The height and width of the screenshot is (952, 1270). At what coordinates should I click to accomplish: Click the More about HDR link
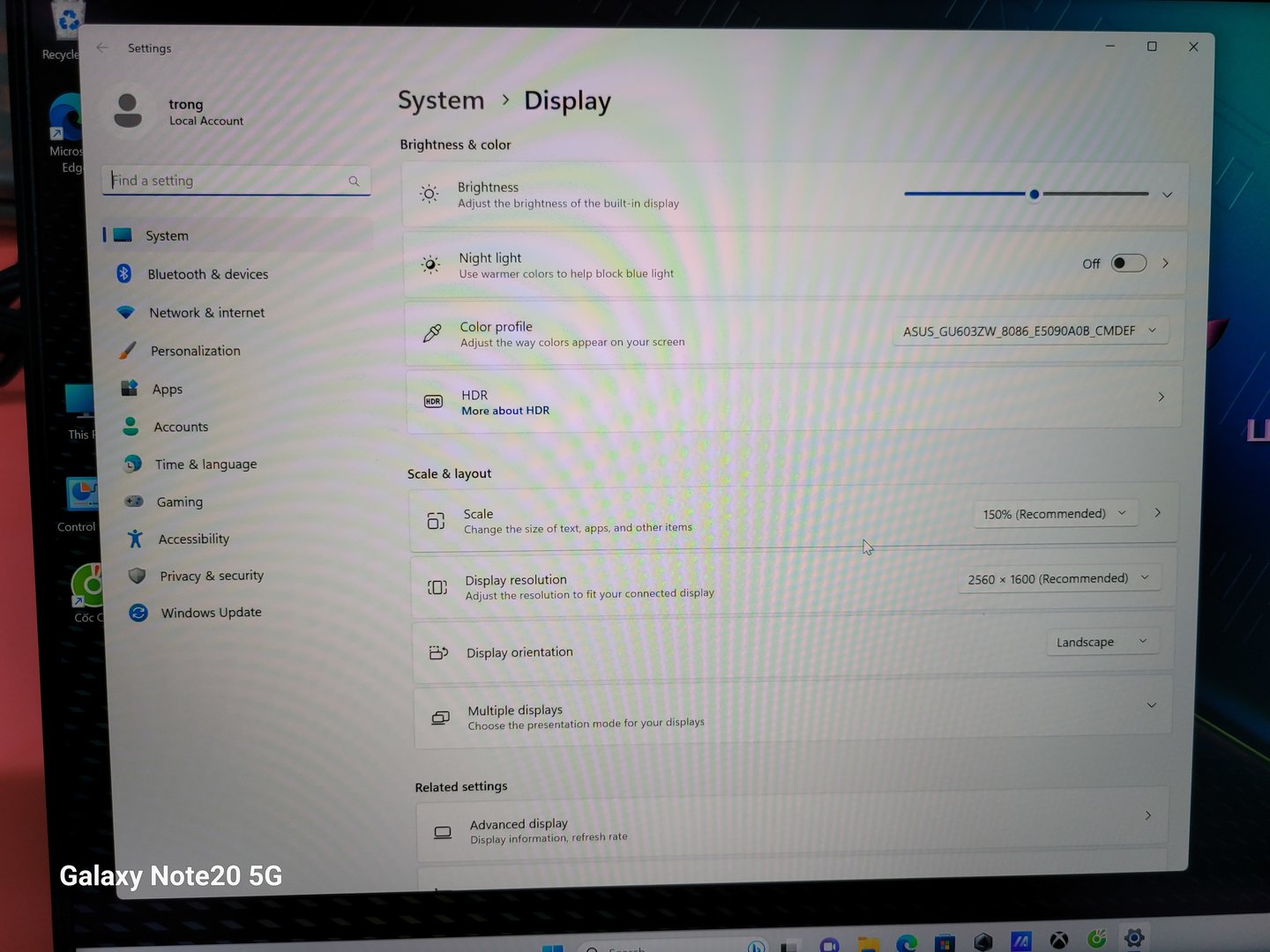tap(505, 411)
